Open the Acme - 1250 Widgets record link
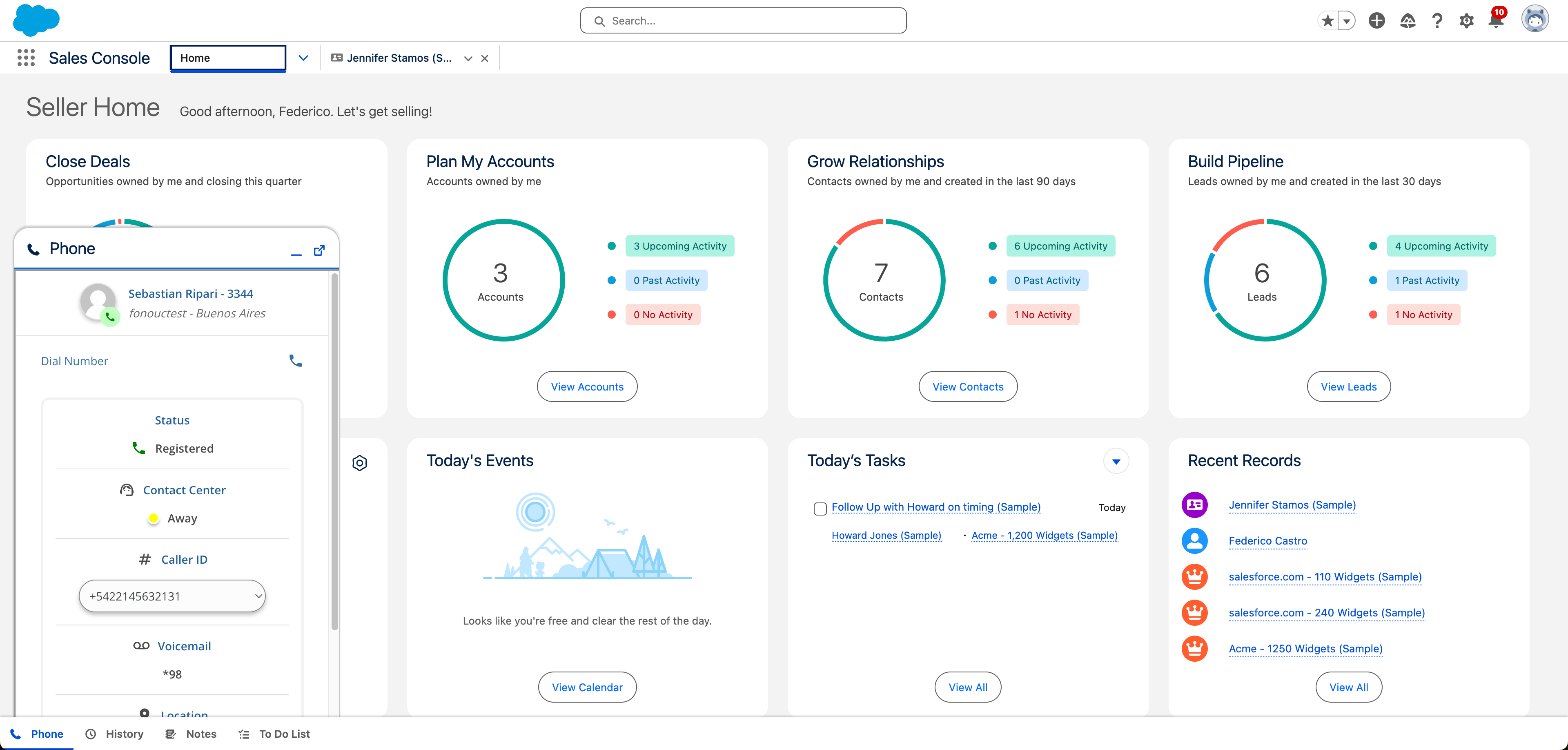 (x=1305, y=648)
